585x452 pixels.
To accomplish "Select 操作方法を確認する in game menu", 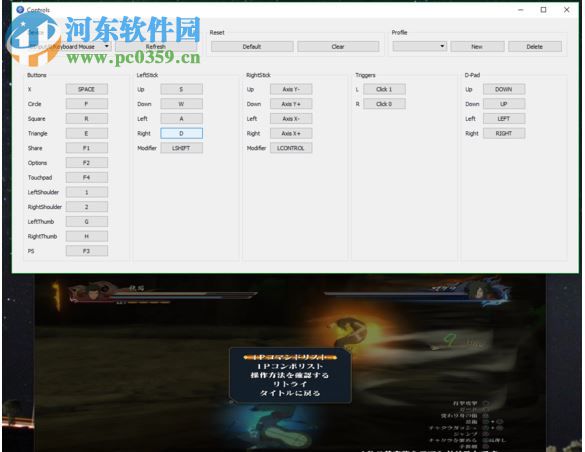I will coord(290,375).
